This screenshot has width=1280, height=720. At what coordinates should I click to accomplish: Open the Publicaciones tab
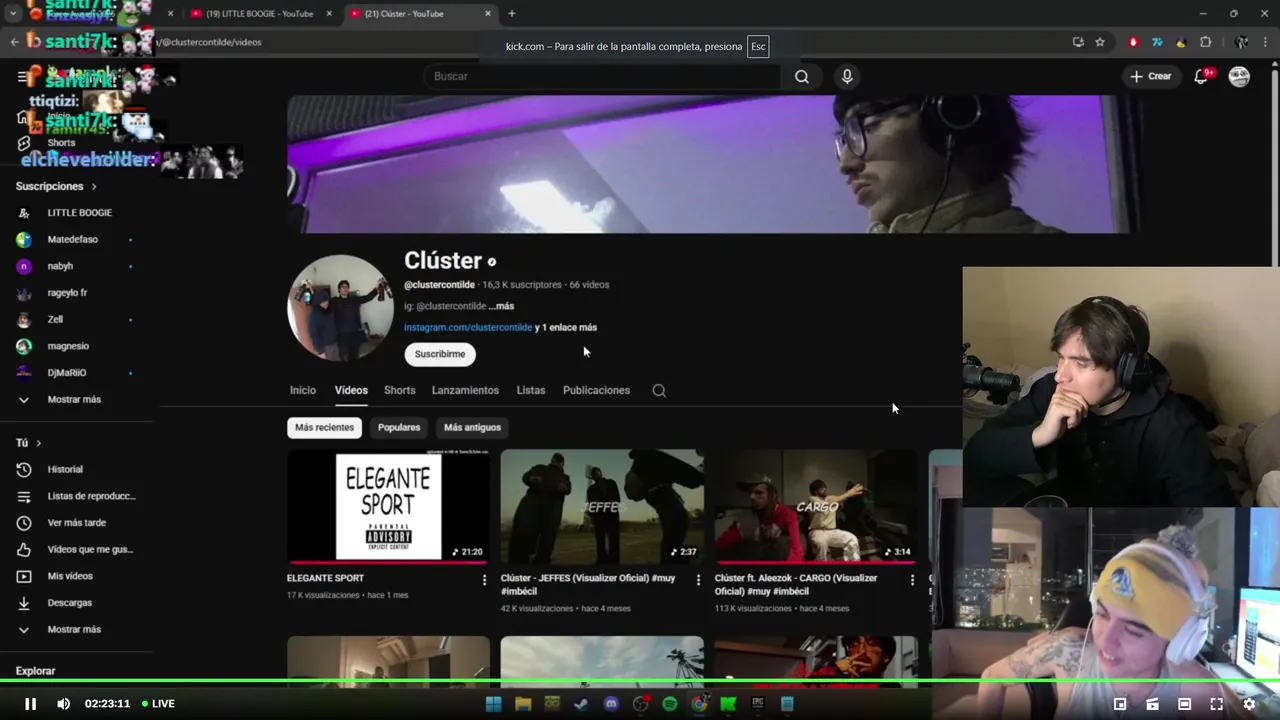[x=596, y=390]
